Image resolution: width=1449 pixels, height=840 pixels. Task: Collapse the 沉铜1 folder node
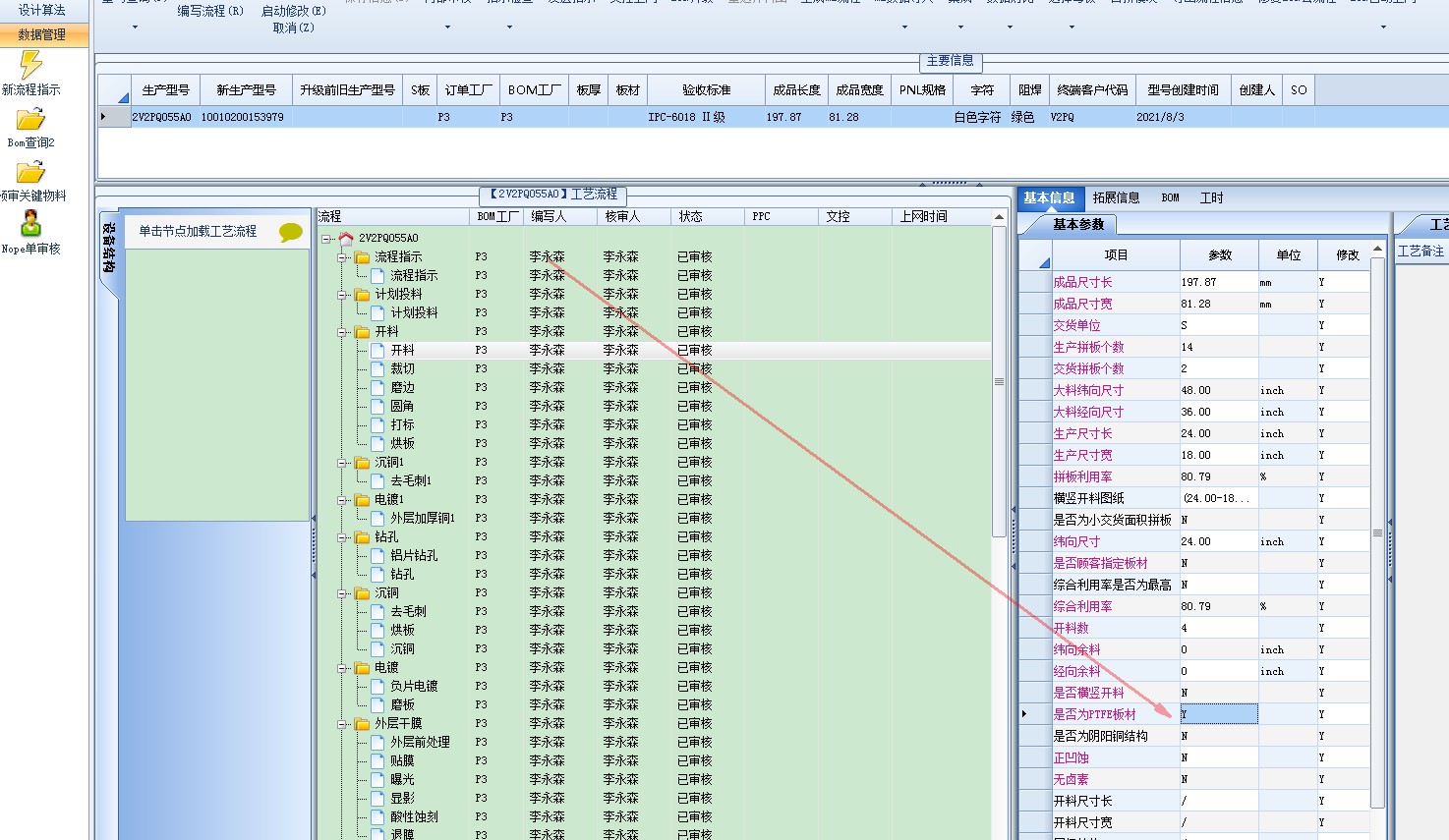pos(343,462)
